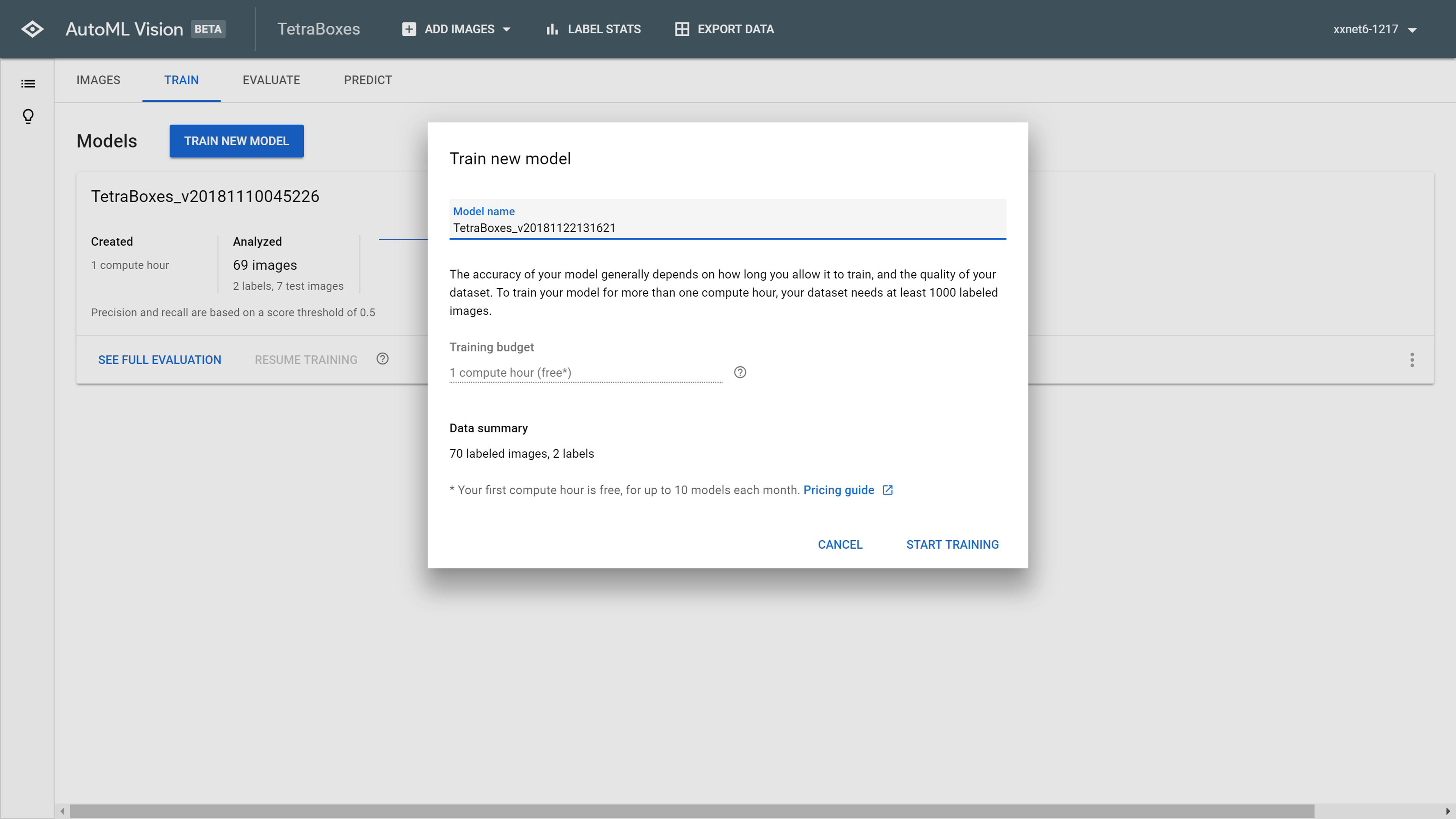Open Label Stats bar chart icon
Viewport: 1456px width, 819px height.
pos(552,29)
